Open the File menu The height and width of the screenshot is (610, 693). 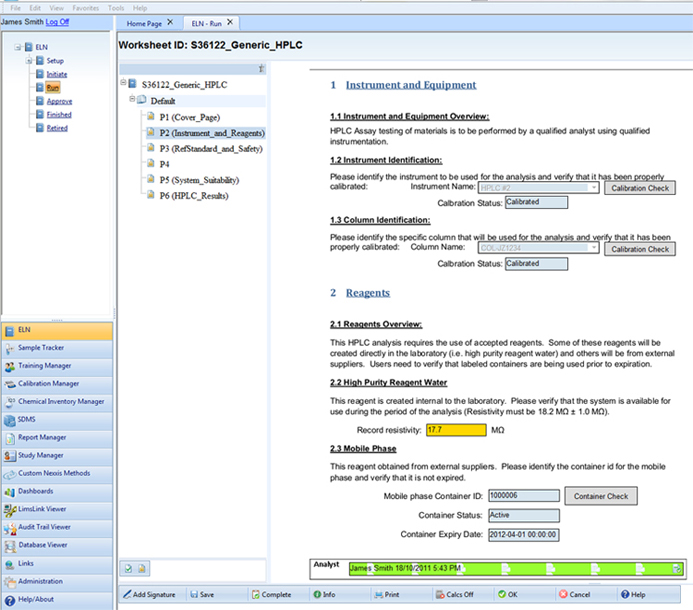(x=15, y=8)
